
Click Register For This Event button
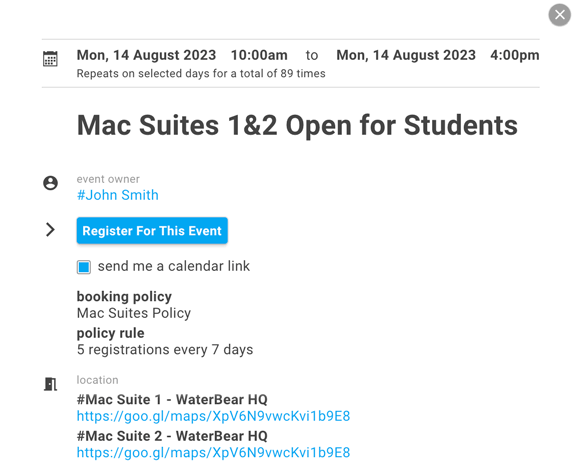[x=152, y=231]
